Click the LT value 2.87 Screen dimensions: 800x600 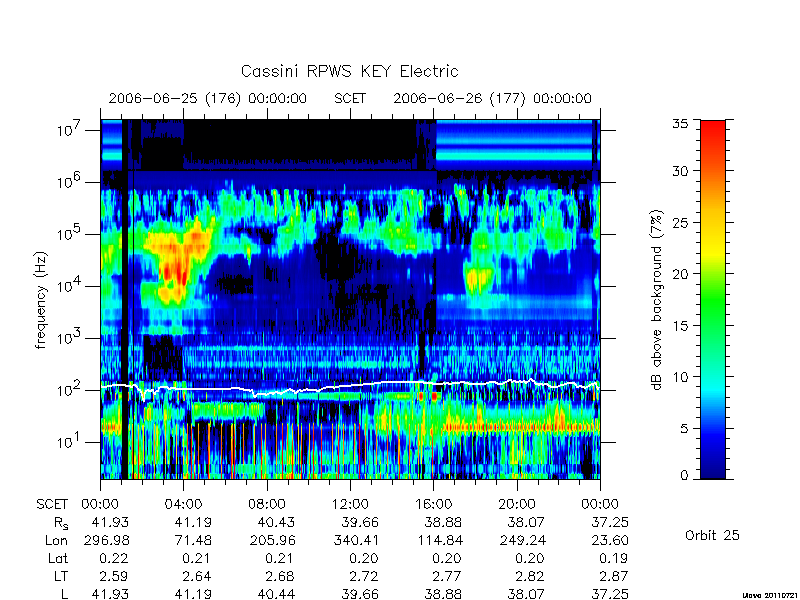pyautogui.click(x=613, y=576)
